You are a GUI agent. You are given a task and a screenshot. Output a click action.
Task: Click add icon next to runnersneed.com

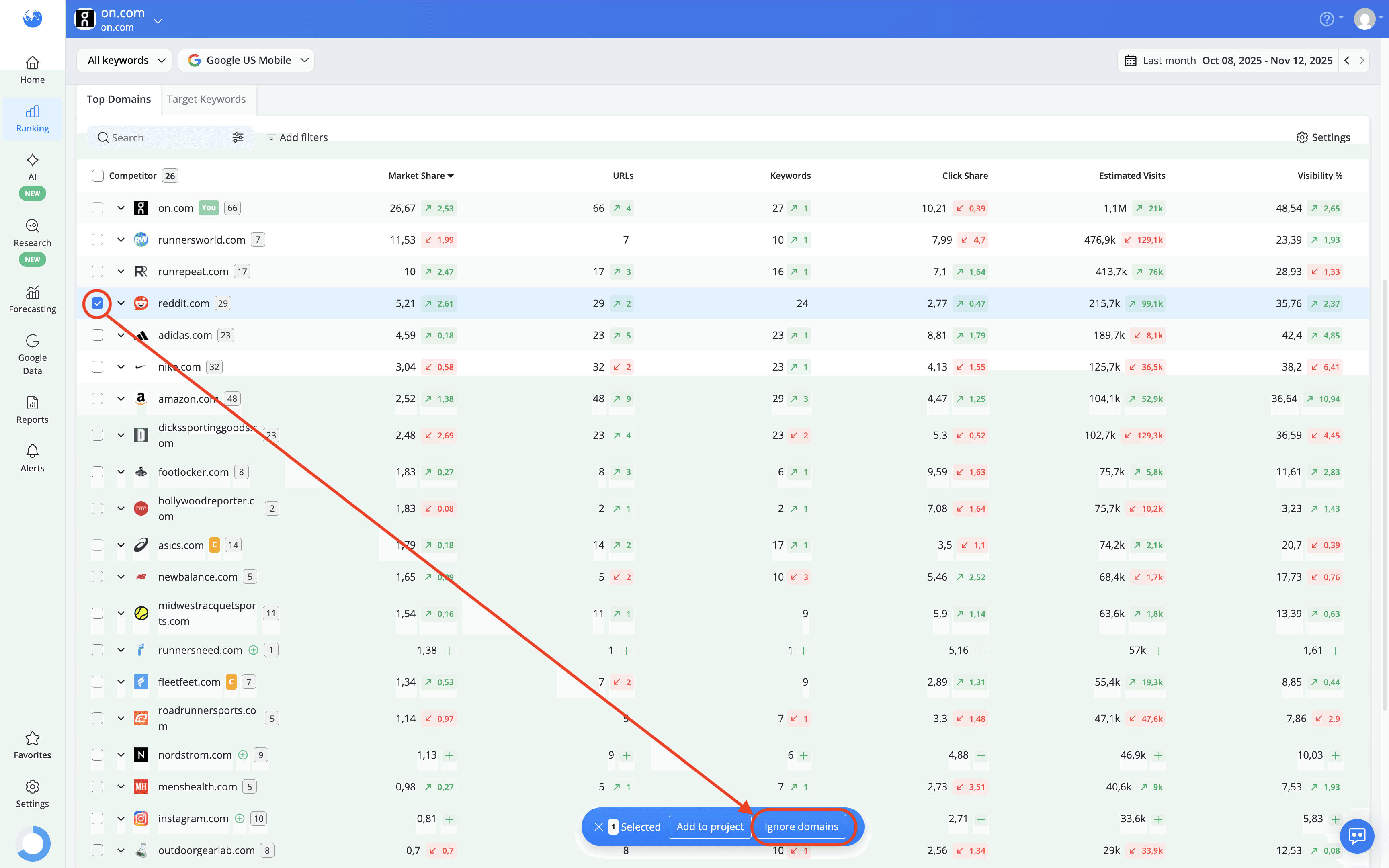[x=253, y=650]
